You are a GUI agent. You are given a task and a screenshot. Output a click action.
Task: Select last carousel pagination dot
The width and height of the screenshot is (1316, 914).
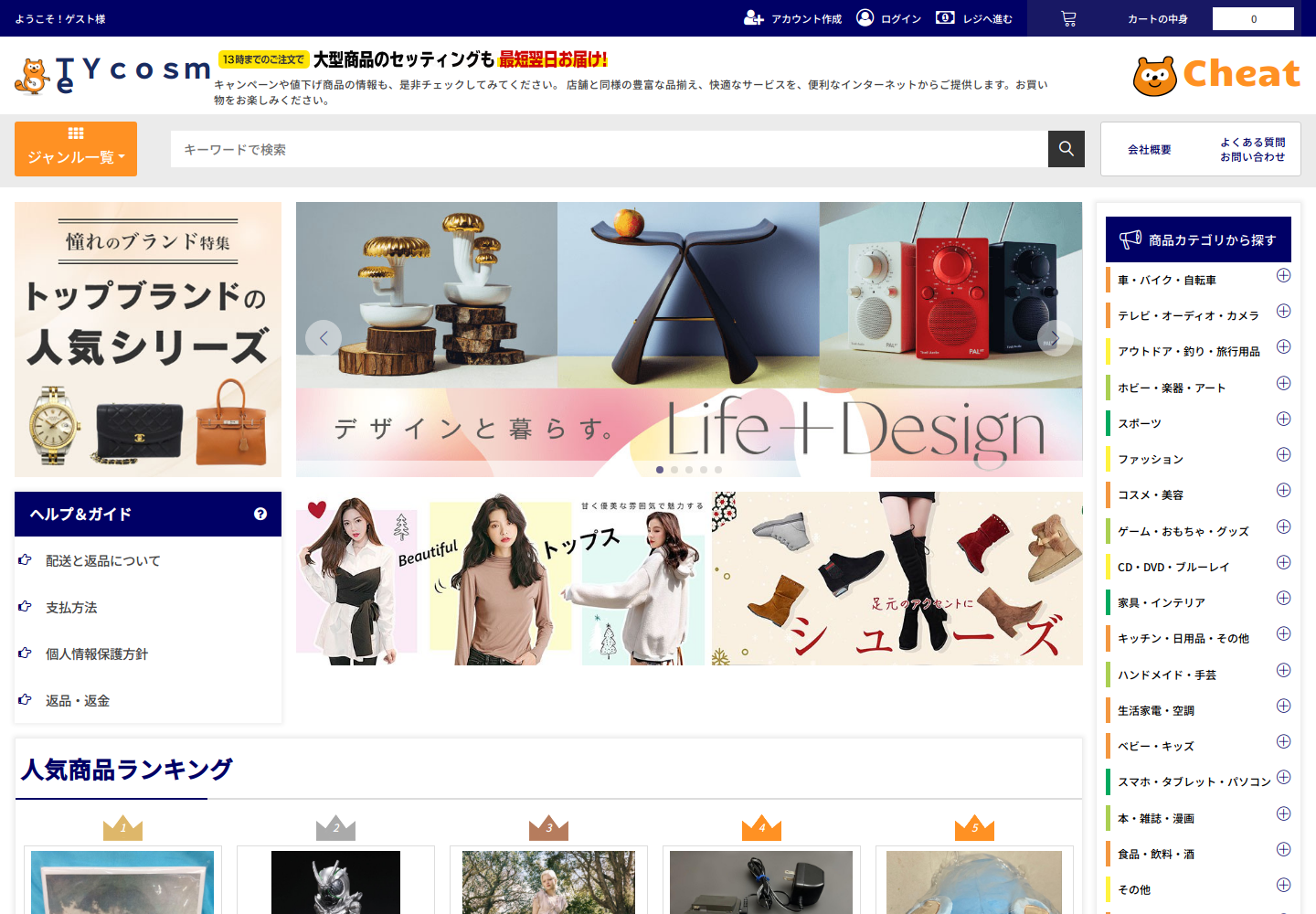click(718, 470)
